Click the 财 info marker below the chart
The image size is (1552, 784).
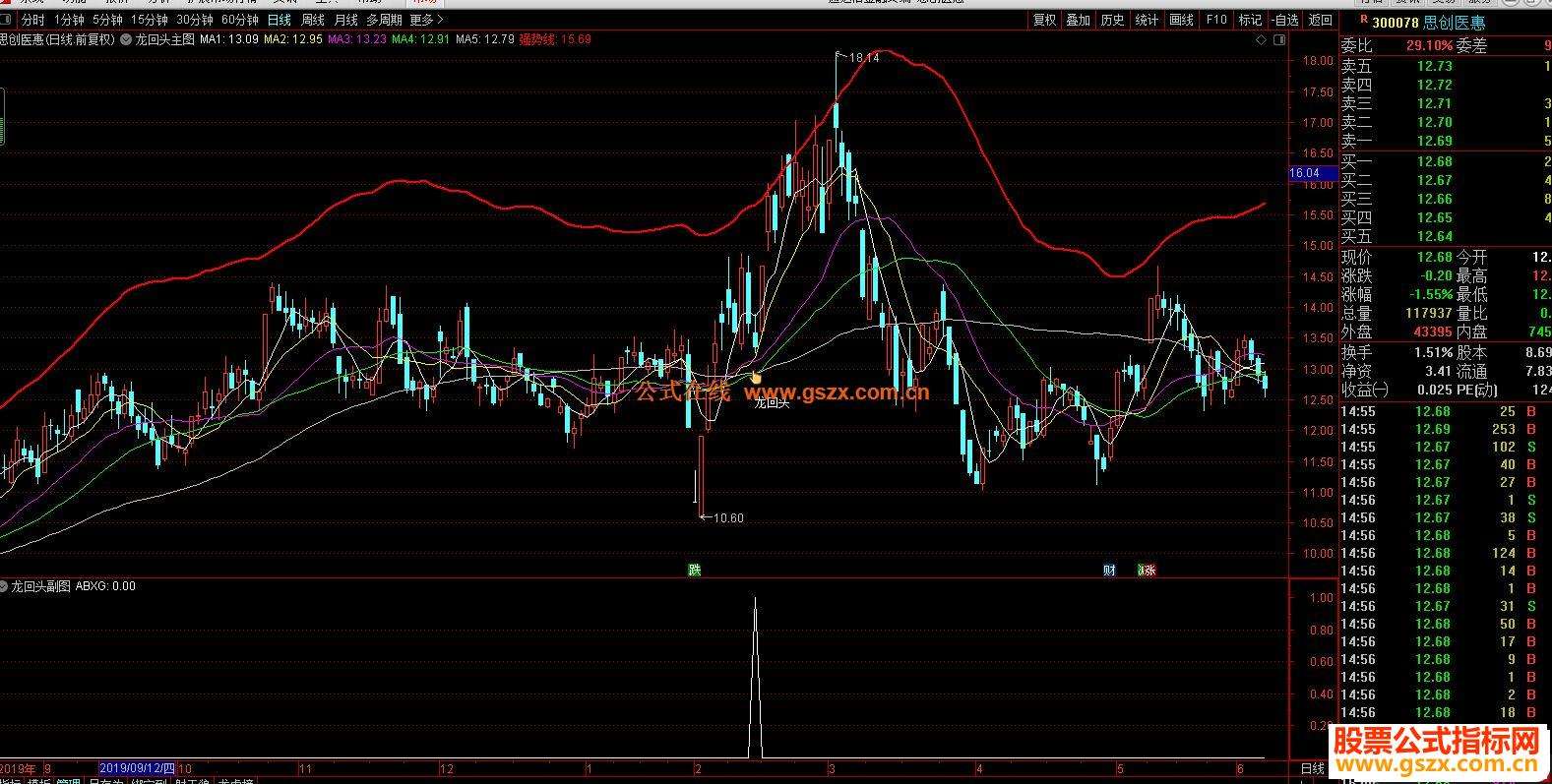click(1110, 570)
